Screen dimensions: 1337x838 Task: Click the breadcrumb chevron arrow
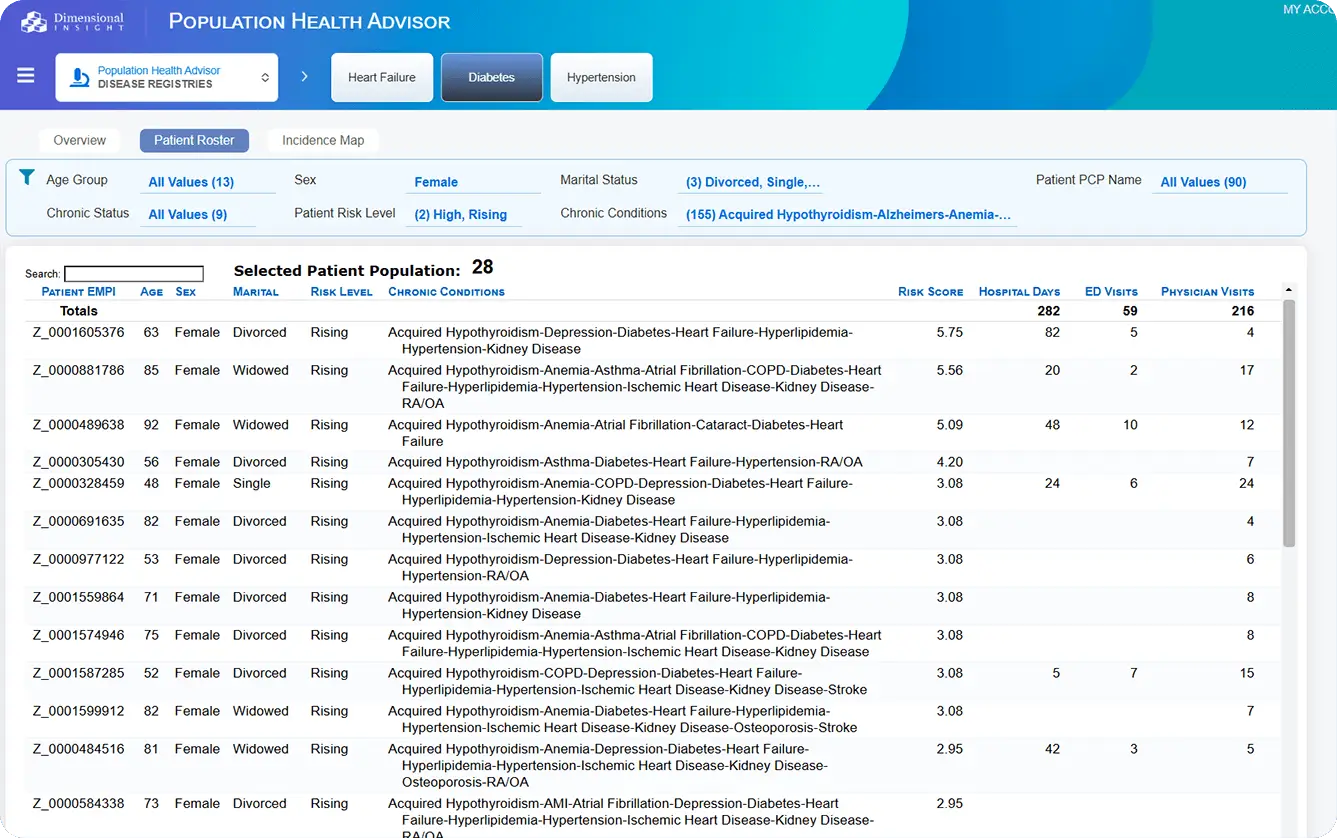pos(305,77)
